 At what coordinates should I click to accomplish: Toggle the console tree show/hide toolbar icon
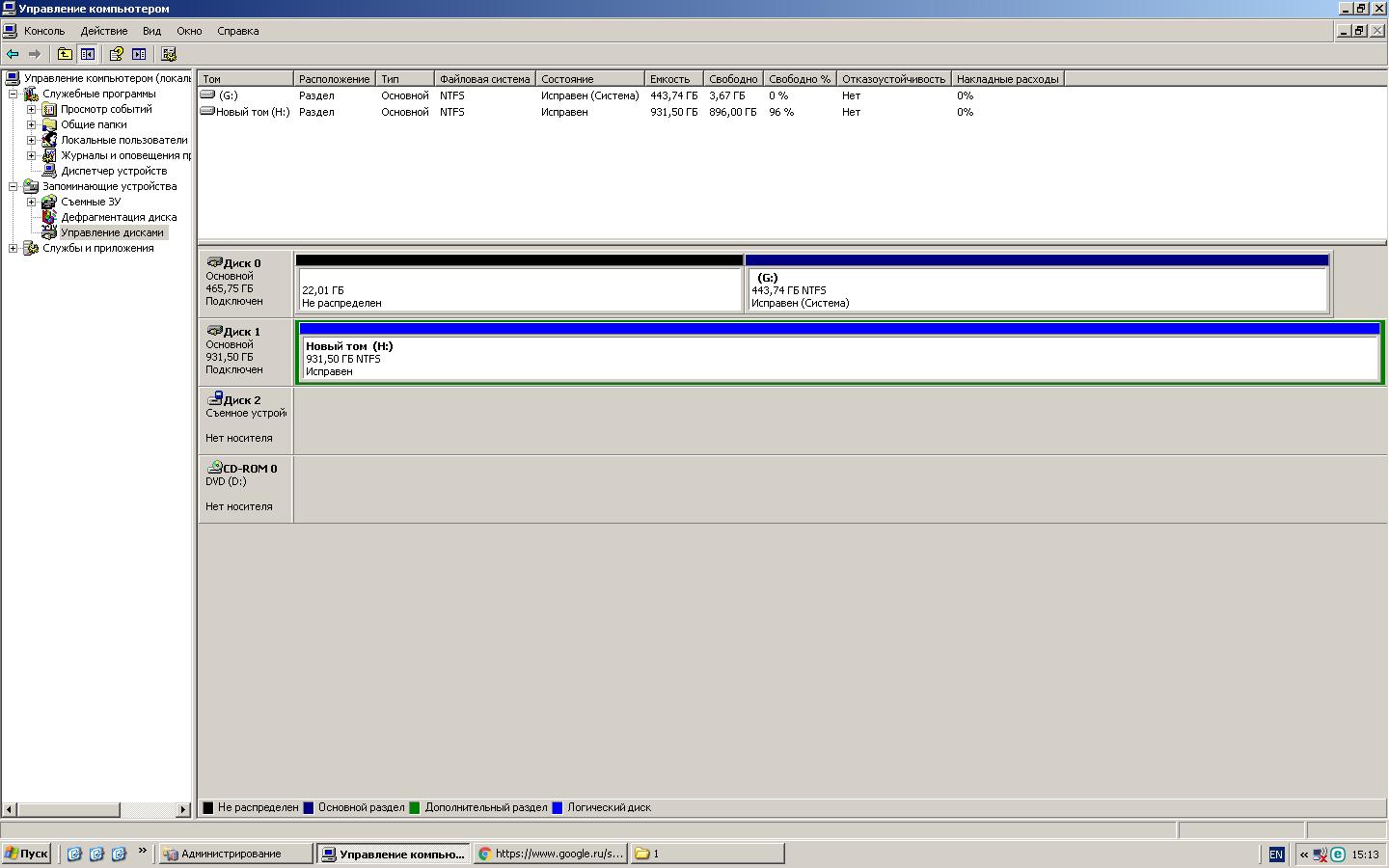88,54
